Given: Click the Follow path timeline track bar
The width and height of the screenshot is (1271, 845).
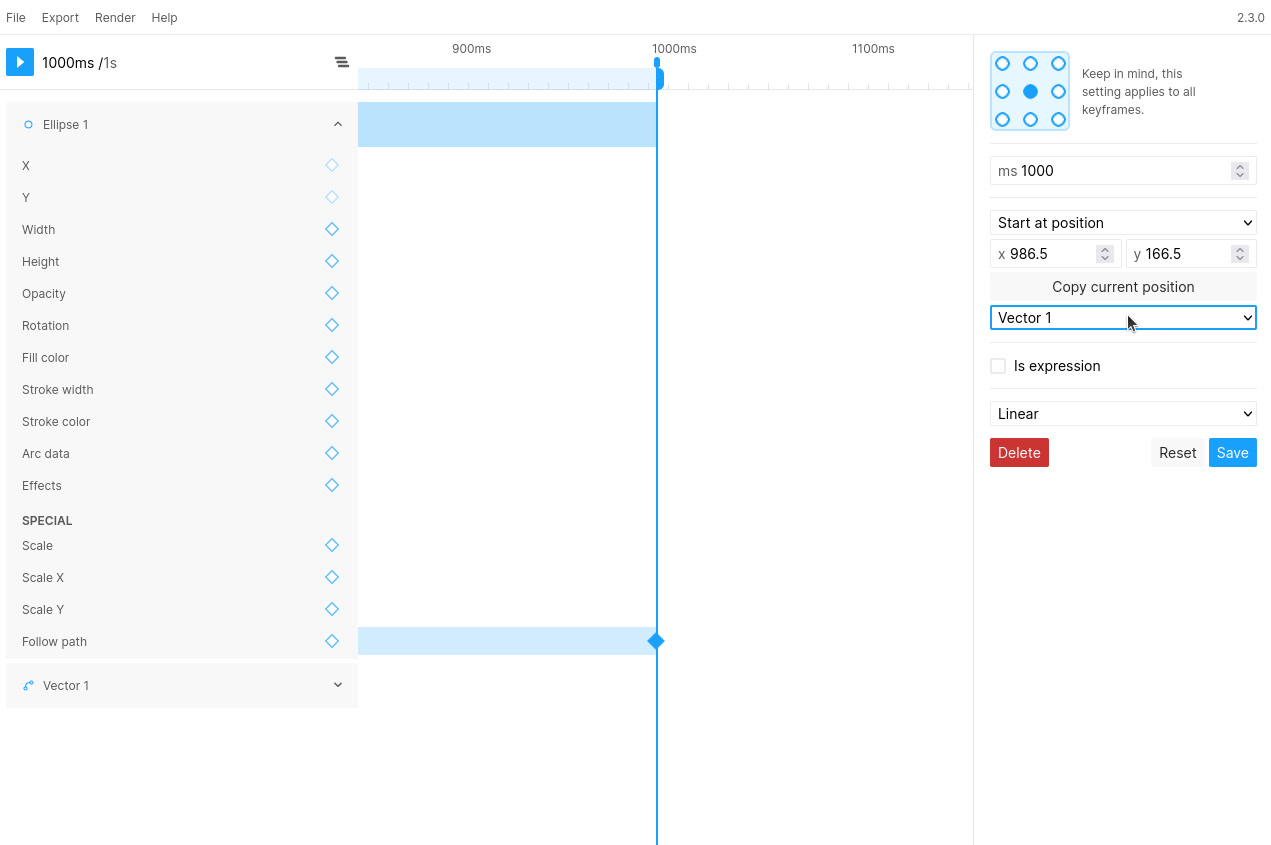Looking at the screenshot, I should (x=507, y=641).
